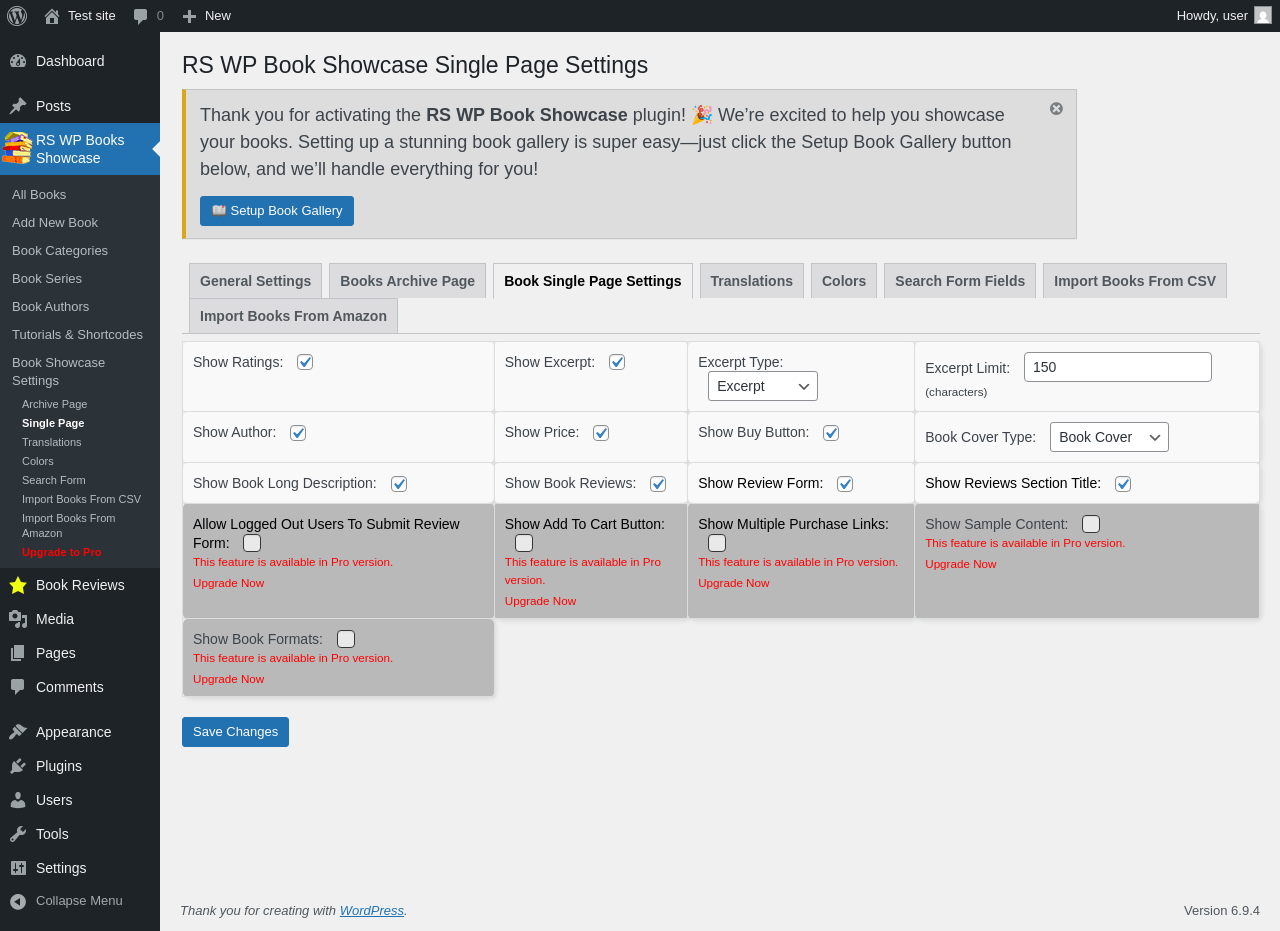1280x931 pixels.
Task: Click the WordPress logo icon
Action: pyautogui.click(x=17, y=16)
